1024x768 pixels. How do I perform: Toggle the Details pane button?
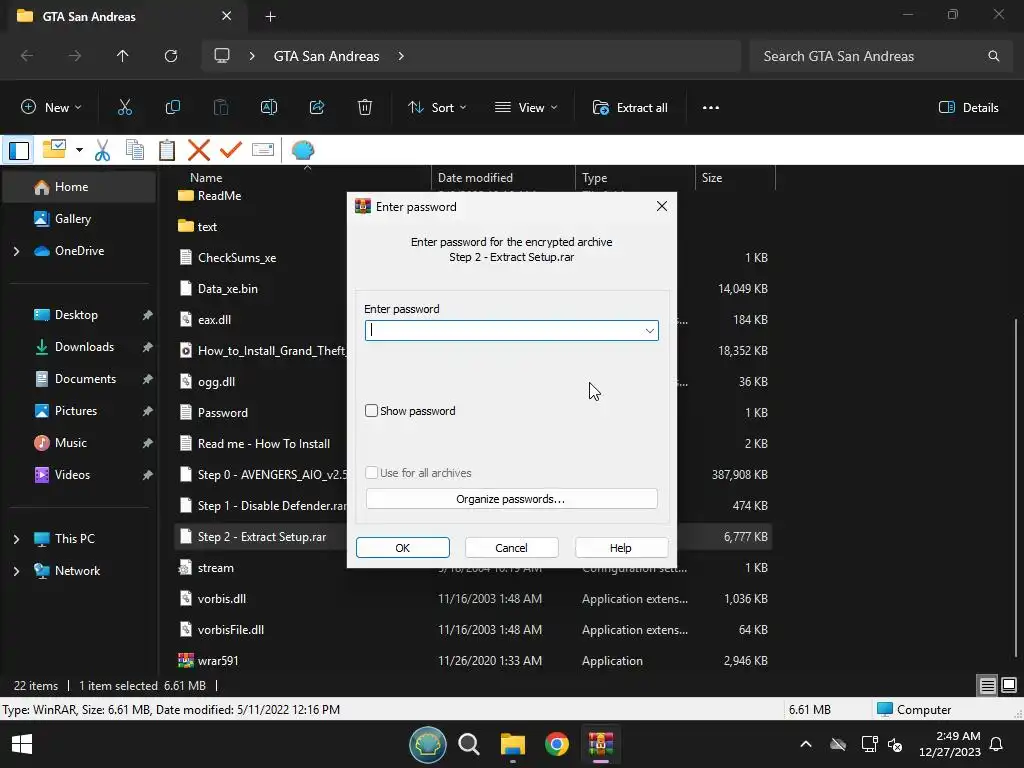(968, 108)
